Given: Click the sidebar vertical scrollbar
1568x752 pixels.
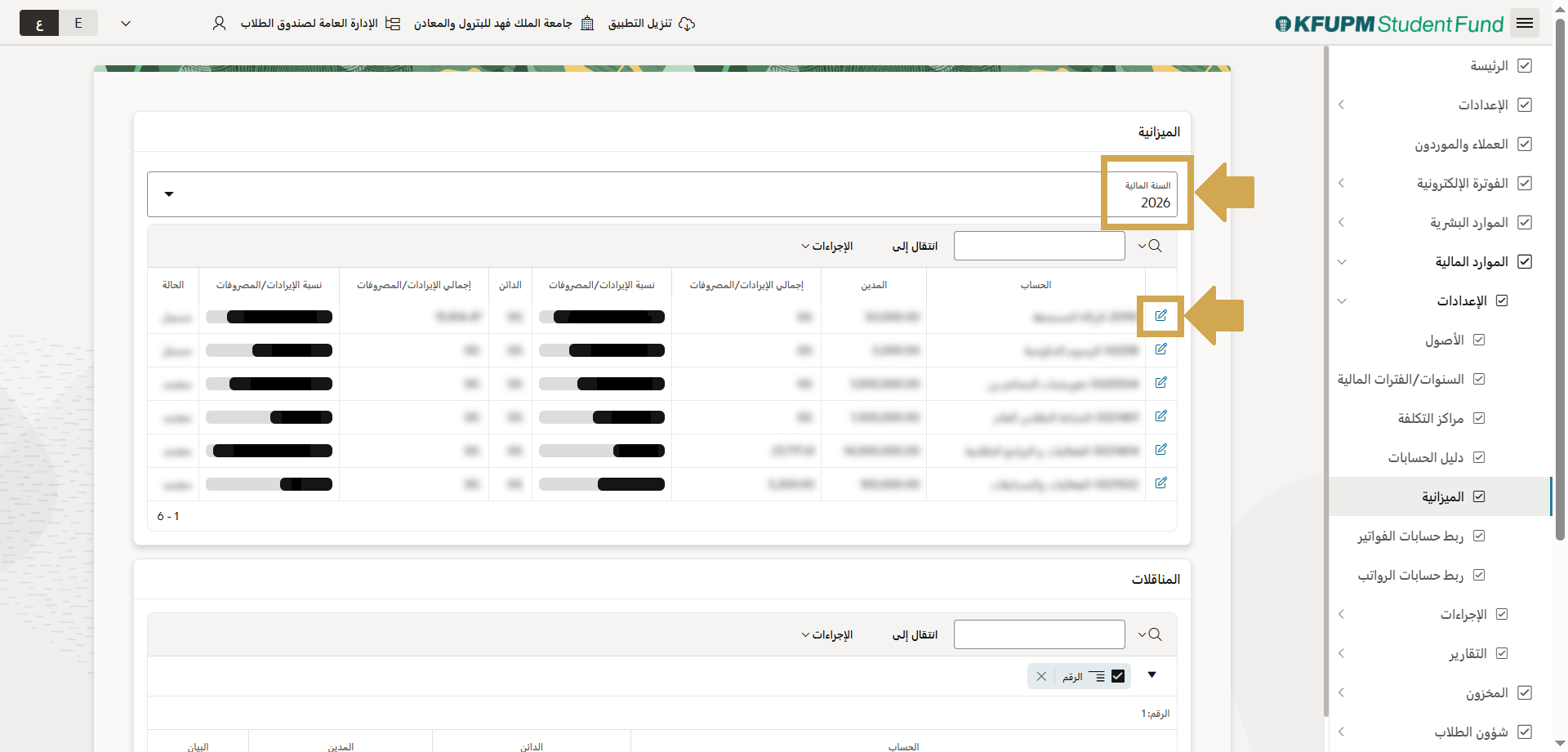Looking at the screenshot, I should [1325, 381].
